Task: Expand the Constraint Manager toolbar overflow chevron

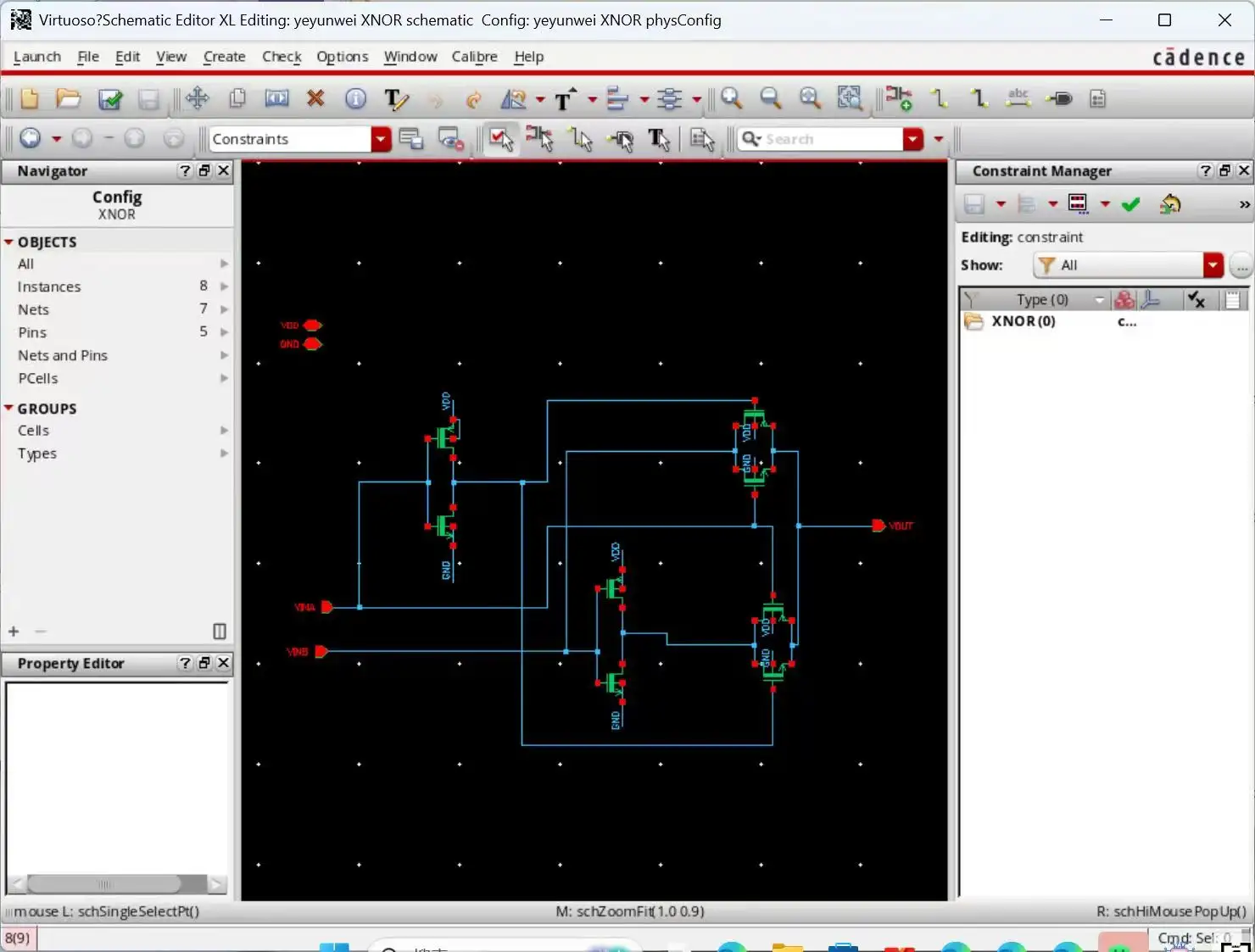Action: point(1244,205)
